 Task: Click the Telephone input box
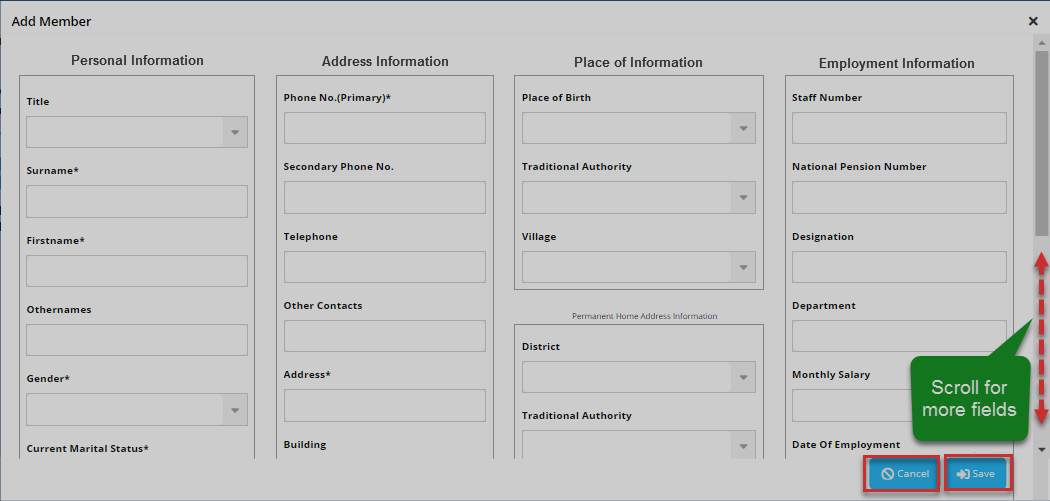[385, 267]
